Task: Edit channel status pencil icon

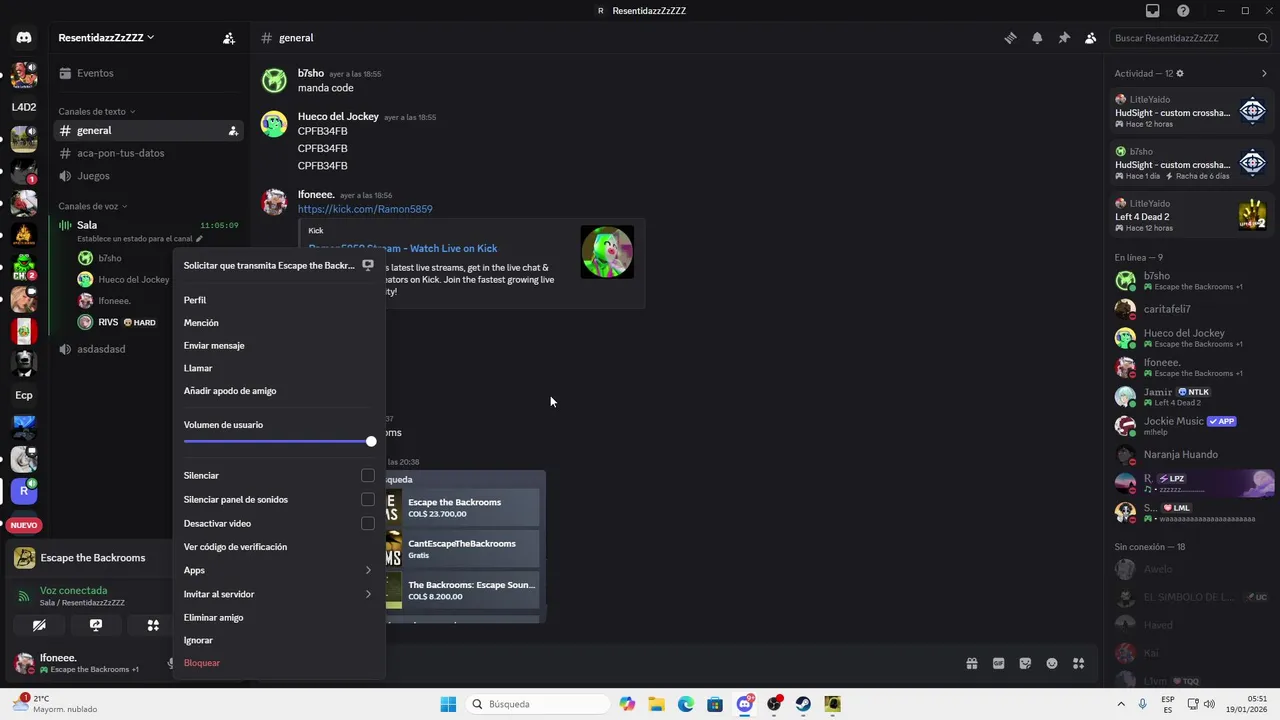Action: 199,239
